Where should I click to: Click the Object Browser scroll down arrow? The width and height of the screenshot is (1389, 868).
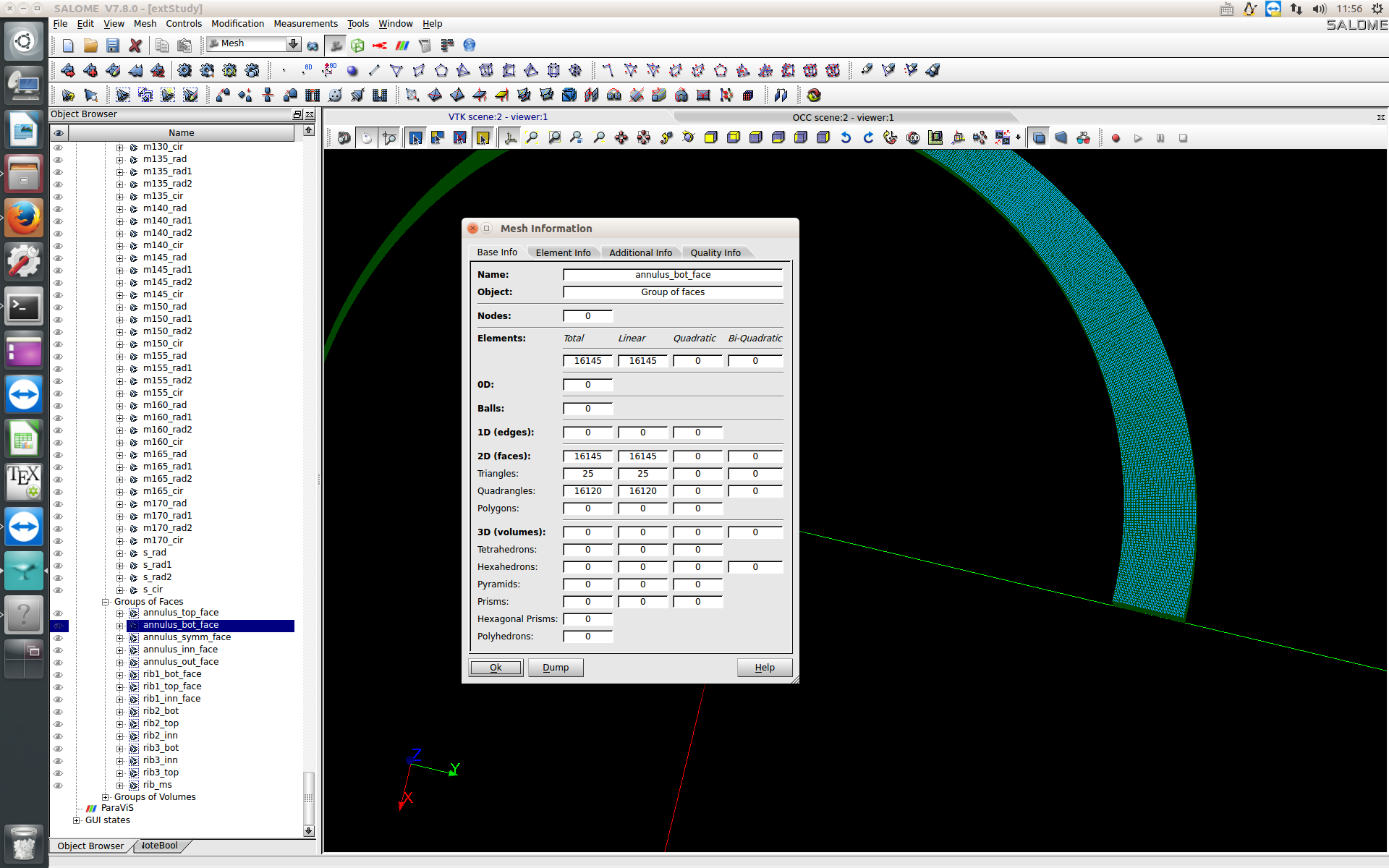point(309,831)
